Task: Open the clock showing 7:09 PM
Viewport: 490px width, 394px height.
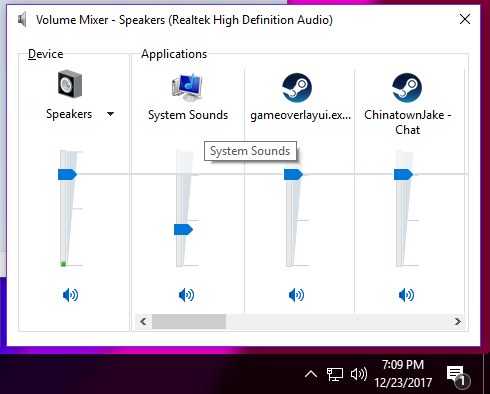Action: pyautogui.click(x=403, y=374)
